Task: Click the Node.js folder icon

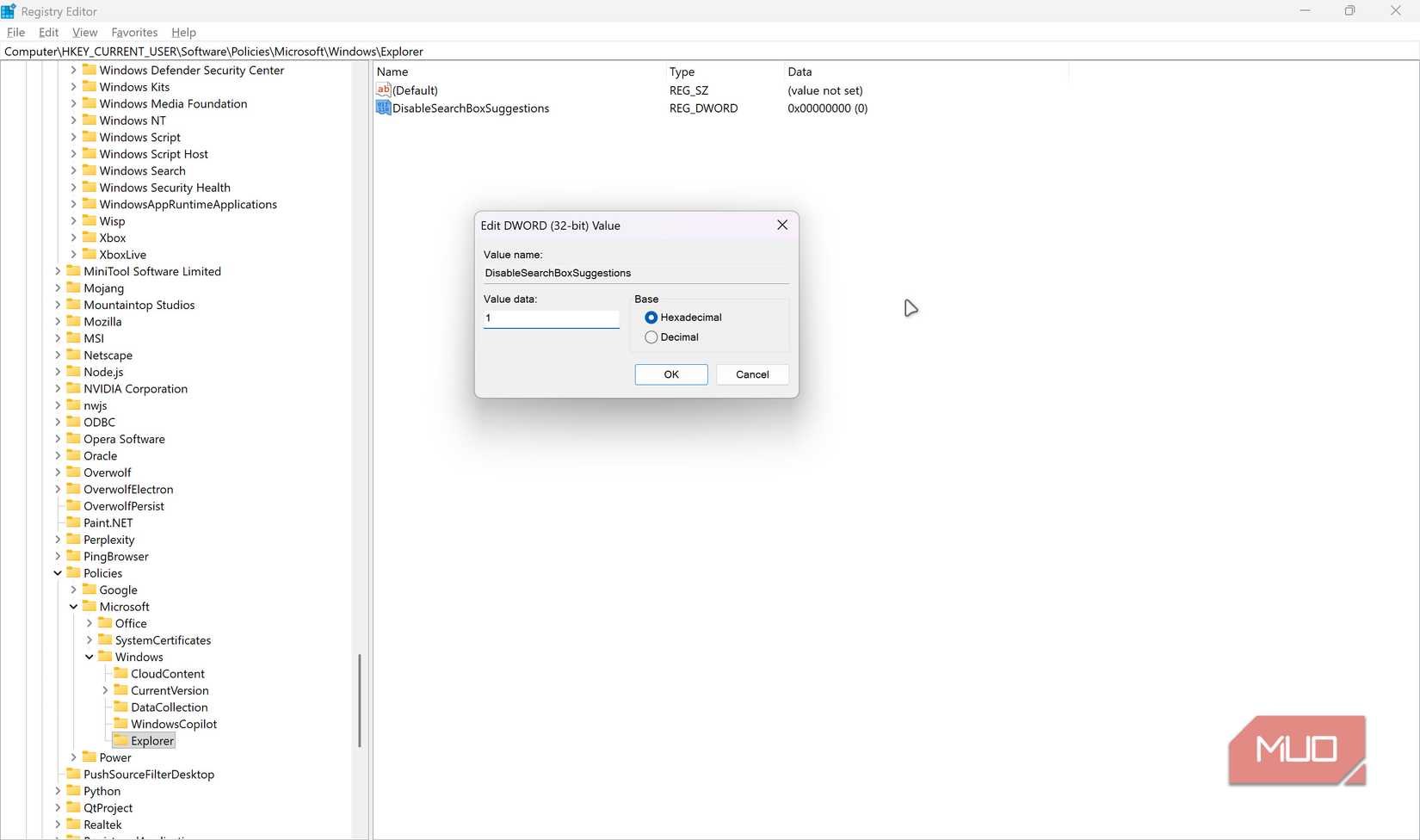Action: click(x=73, y=371)
